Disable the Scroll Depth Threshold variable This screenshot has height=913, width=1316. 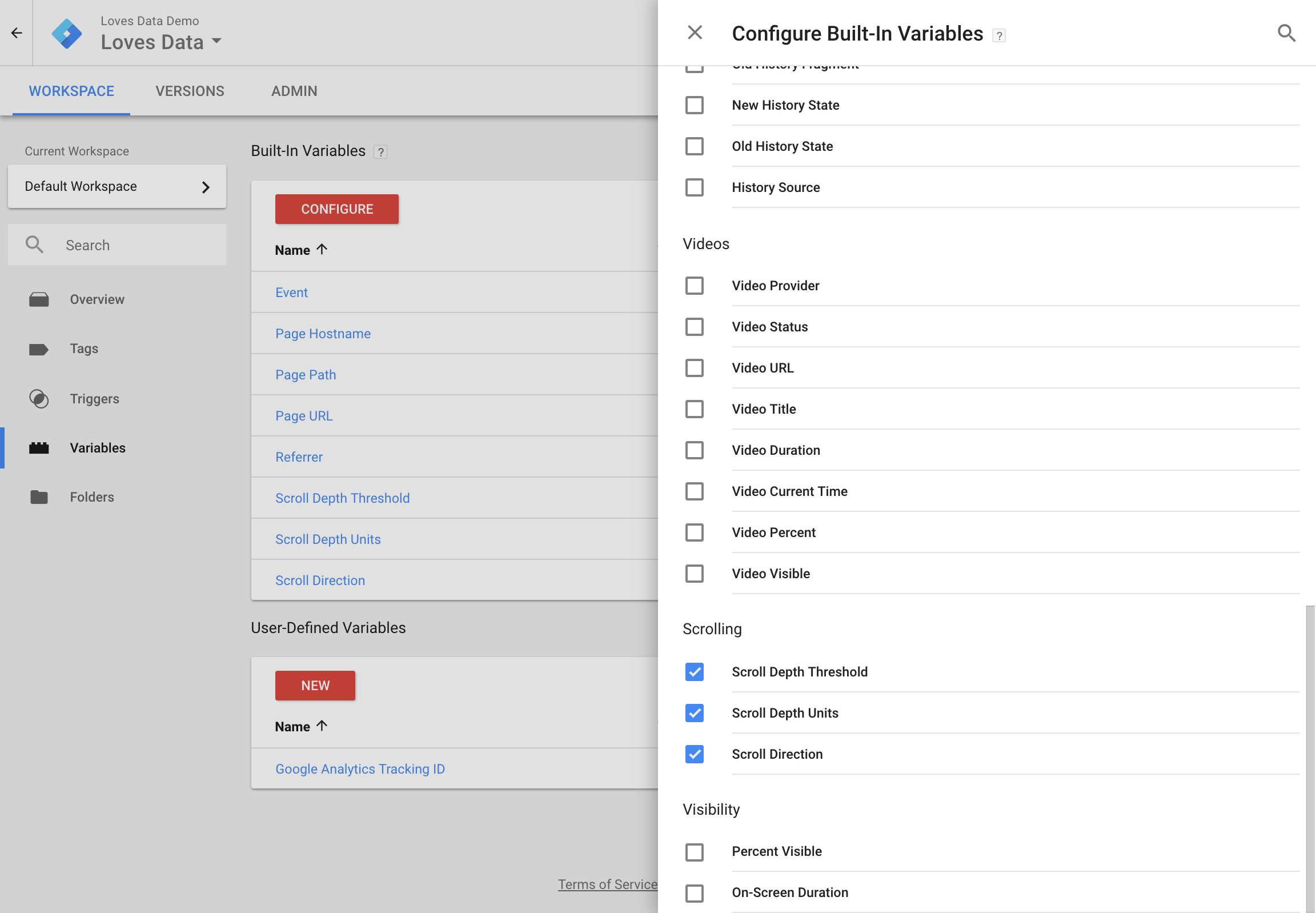coord(695,671)
